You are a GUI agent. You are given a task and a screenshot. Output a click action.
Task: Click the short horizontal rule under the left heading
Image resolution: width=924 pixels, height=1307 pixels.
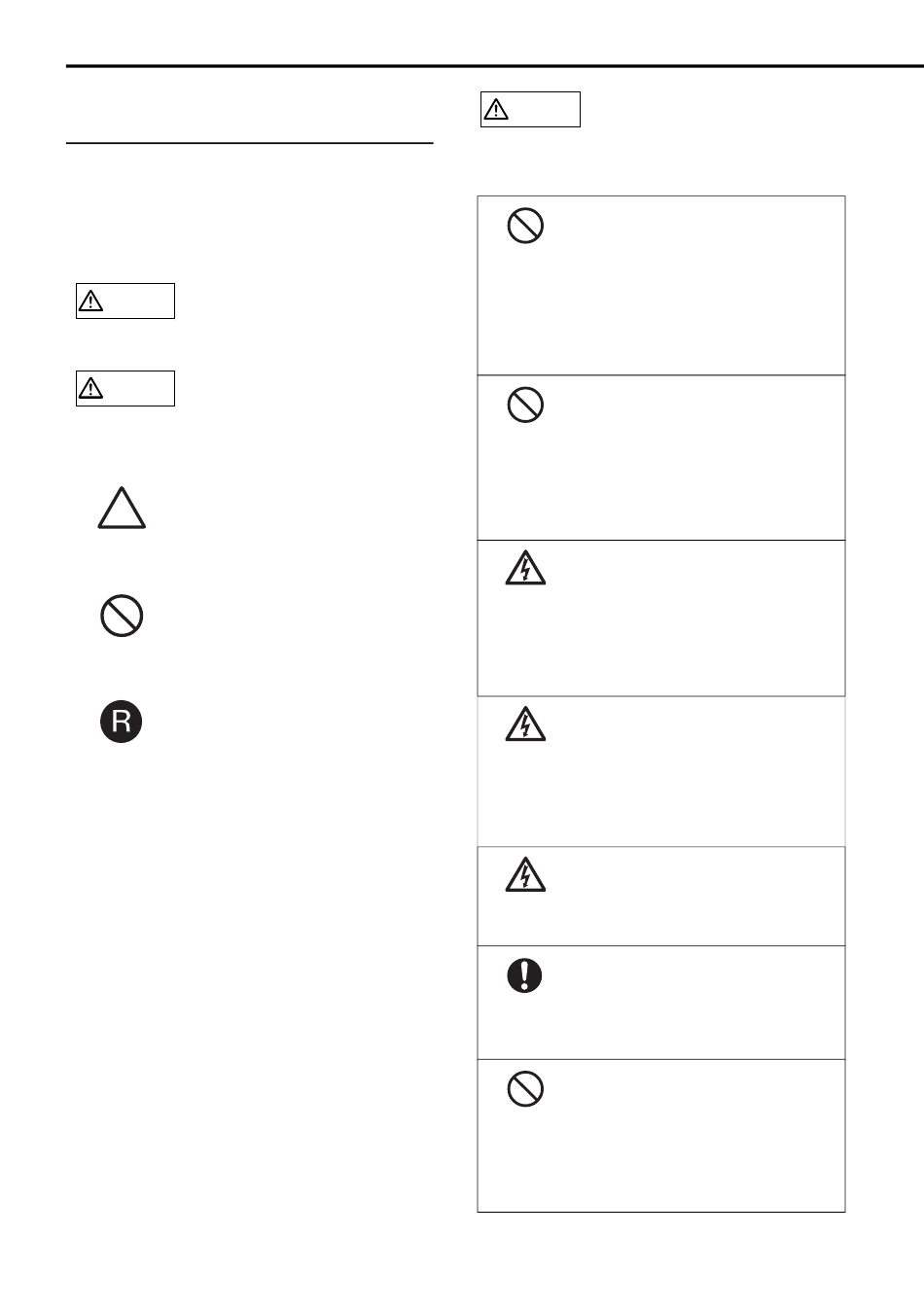pos(249,143)
